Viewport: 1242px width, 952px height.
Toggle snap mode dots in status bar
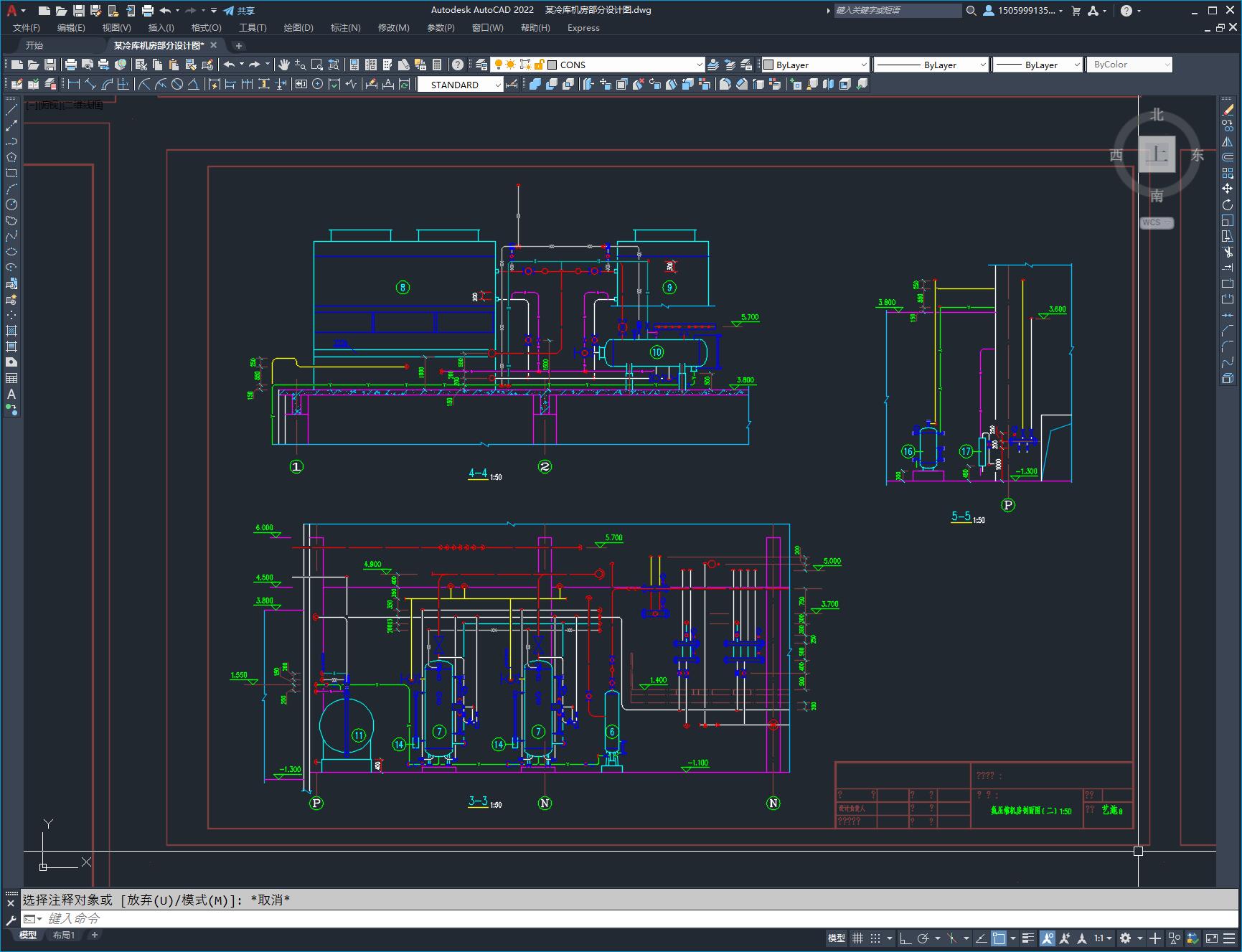click(875, 938)
